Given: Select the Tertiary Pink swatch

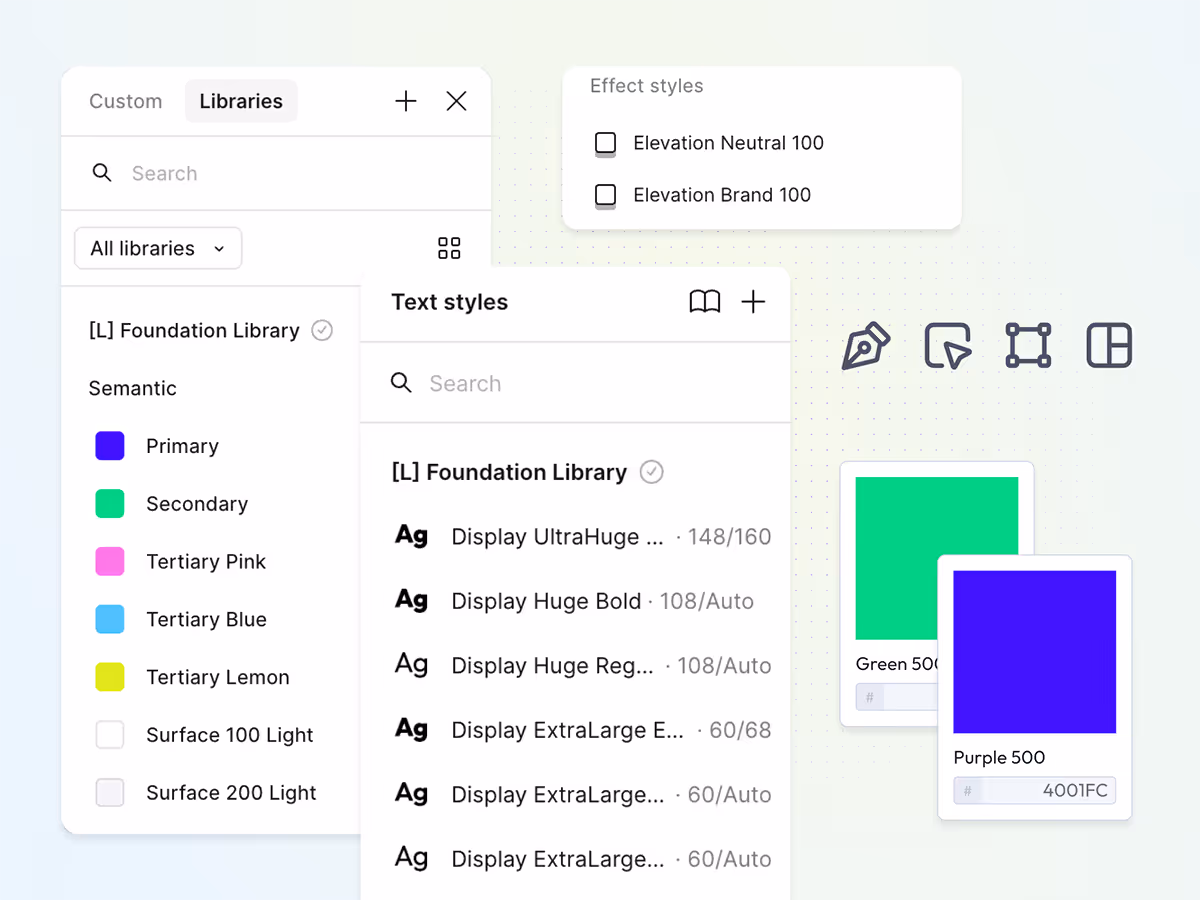Looking at the screenshot, I should 110,562.
